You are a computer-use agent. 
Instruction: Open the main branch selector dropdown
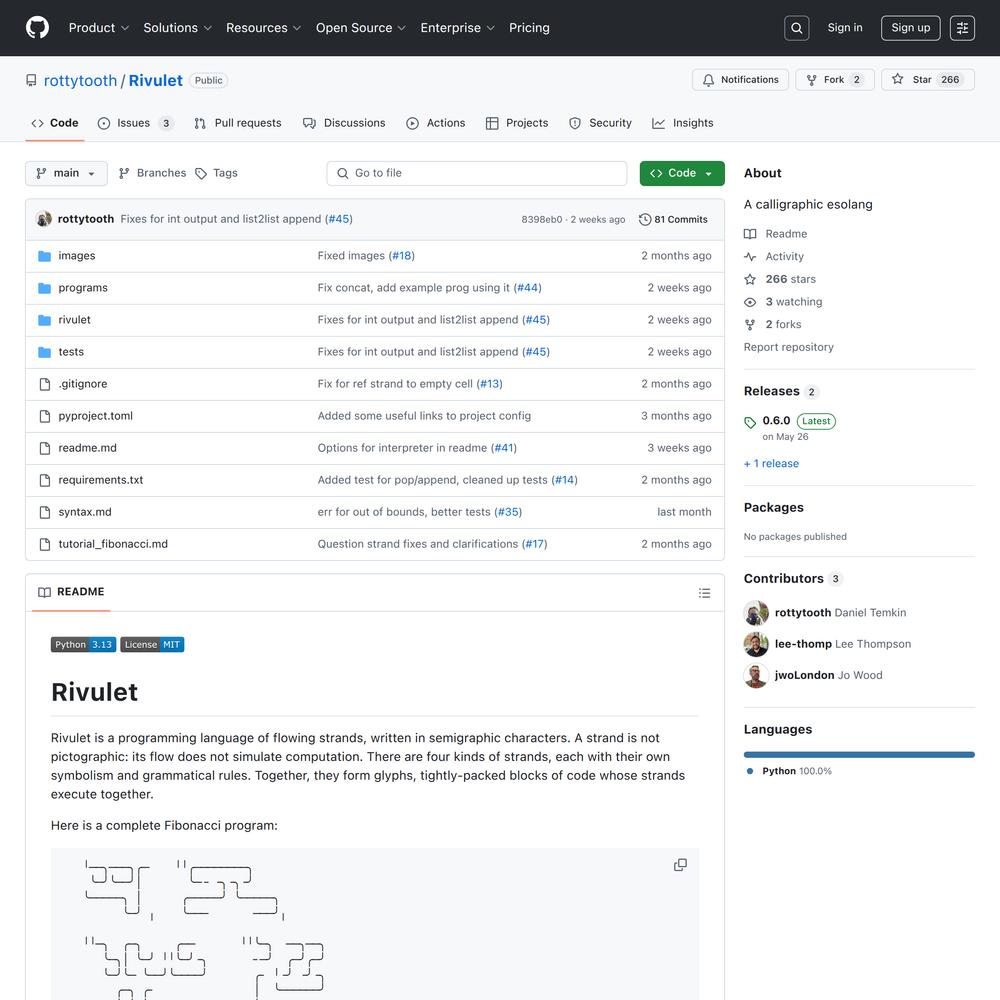point(66,173)
